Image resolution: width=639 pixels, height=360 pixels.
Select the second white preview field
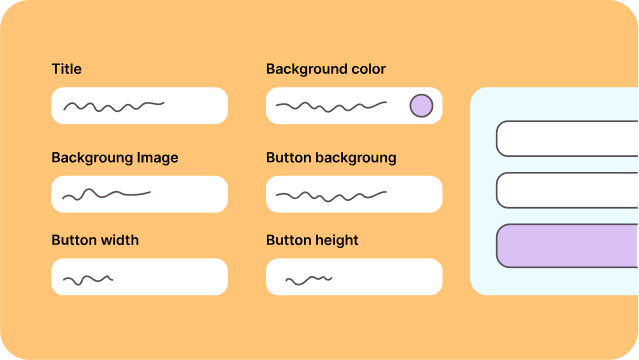click(x=567, y=190)
